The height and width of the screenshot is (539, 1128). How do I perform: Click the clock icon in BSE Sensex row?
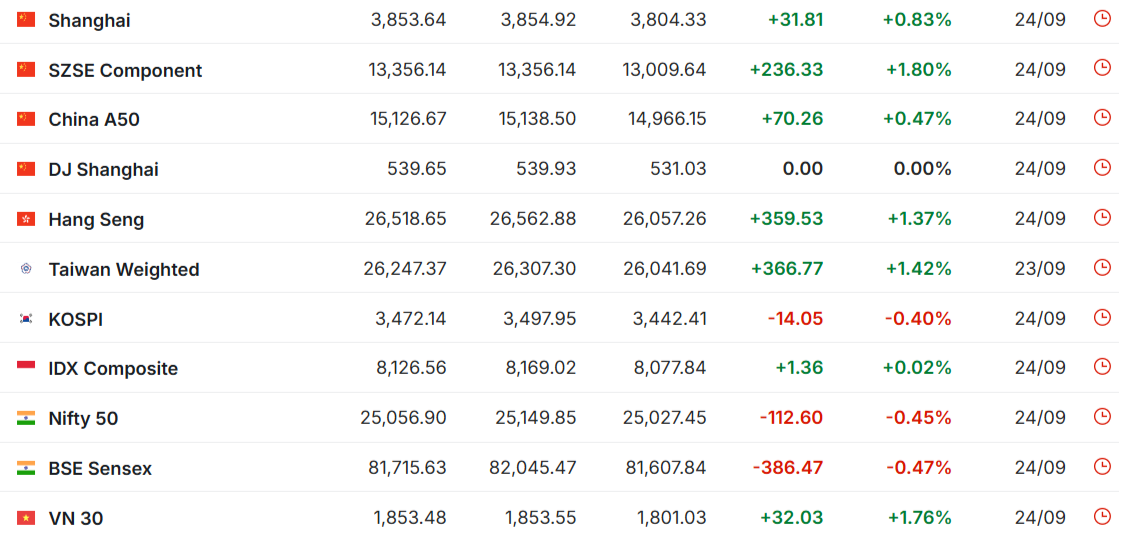click(1101, 466)
